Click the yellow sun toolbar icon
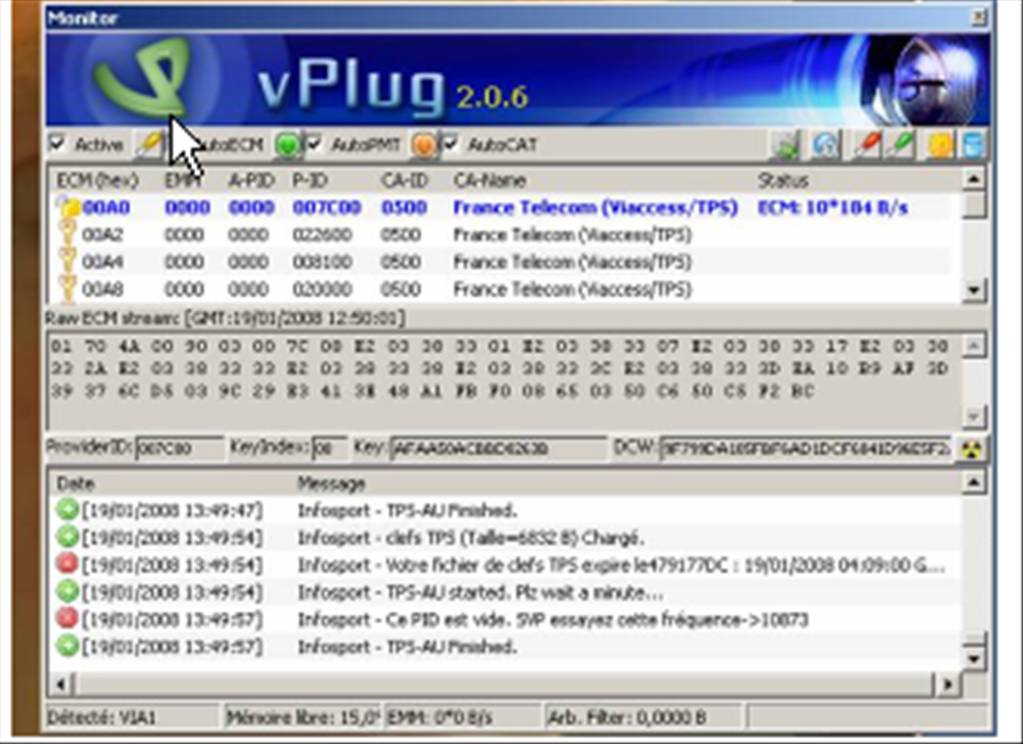The width and height of the screenshot is (1023, 744). [940, 144]
